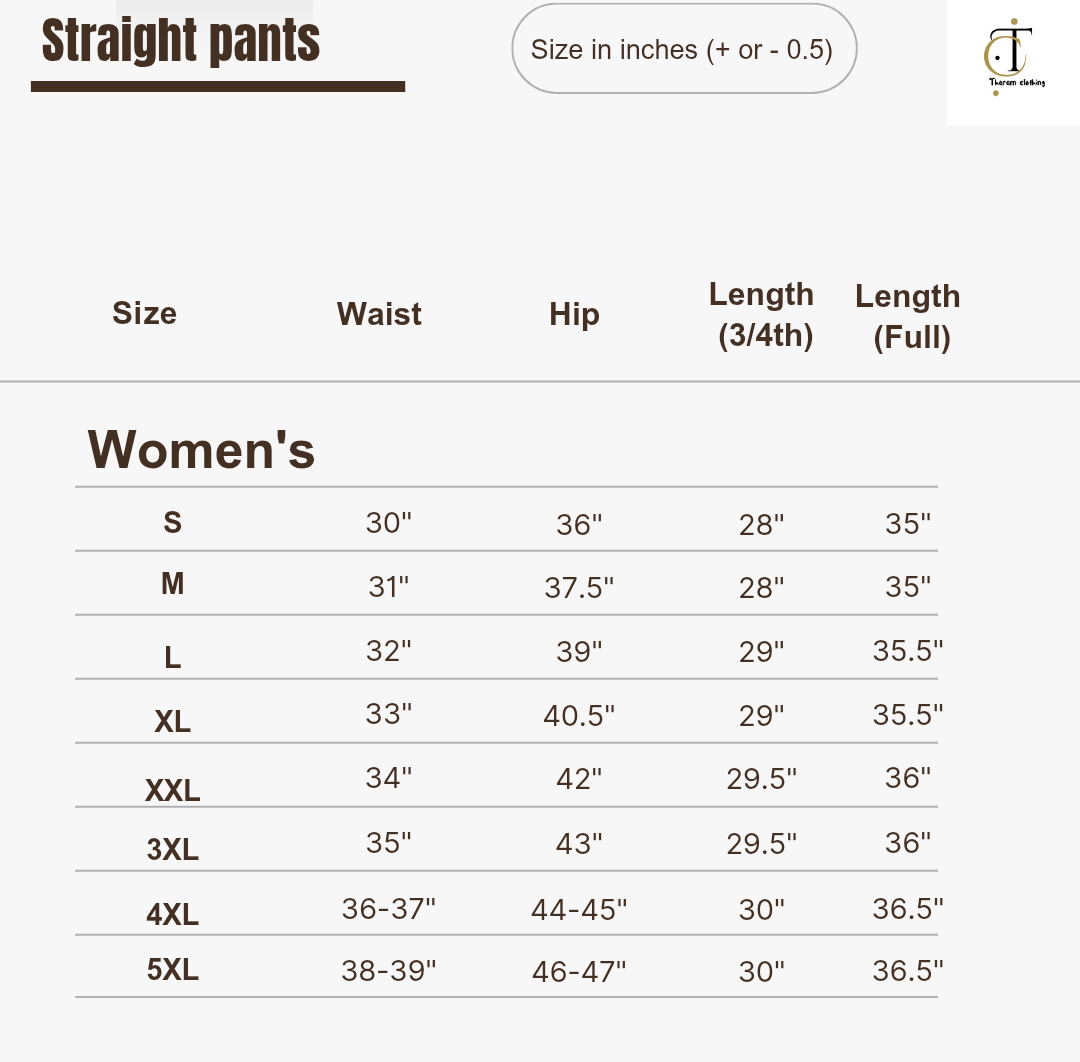Click the Length (Full) column header
This screenshot has width=1080, height=1062.
(x=908, y=316)
